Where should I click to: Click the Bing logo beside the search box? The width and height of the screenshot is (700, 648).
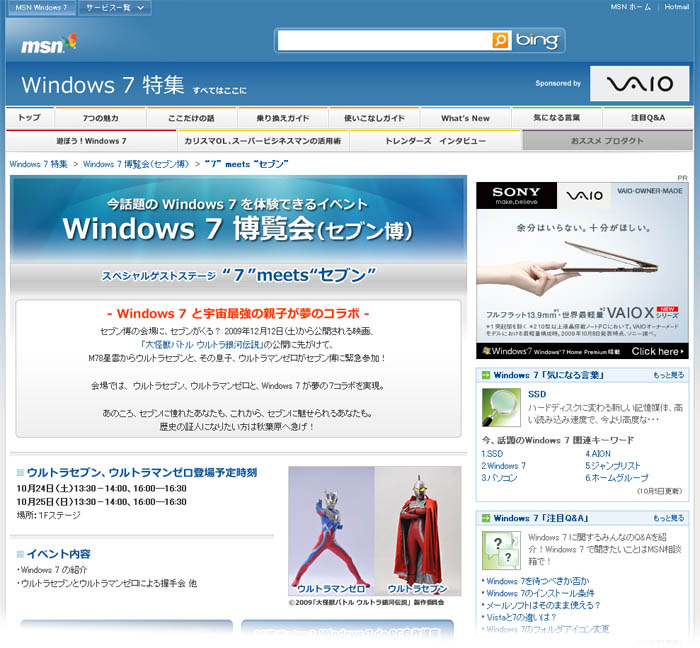537,41
